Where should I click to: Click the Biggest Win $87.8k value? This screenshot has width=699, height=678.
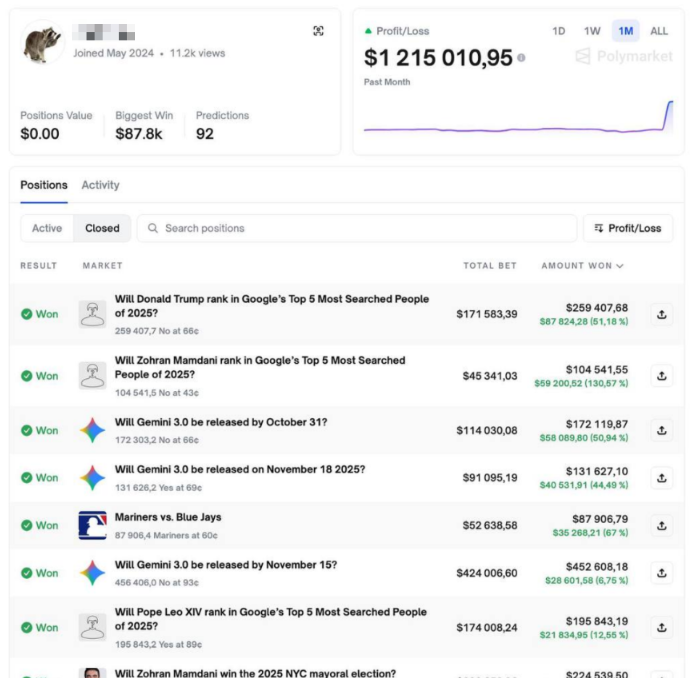139,134
